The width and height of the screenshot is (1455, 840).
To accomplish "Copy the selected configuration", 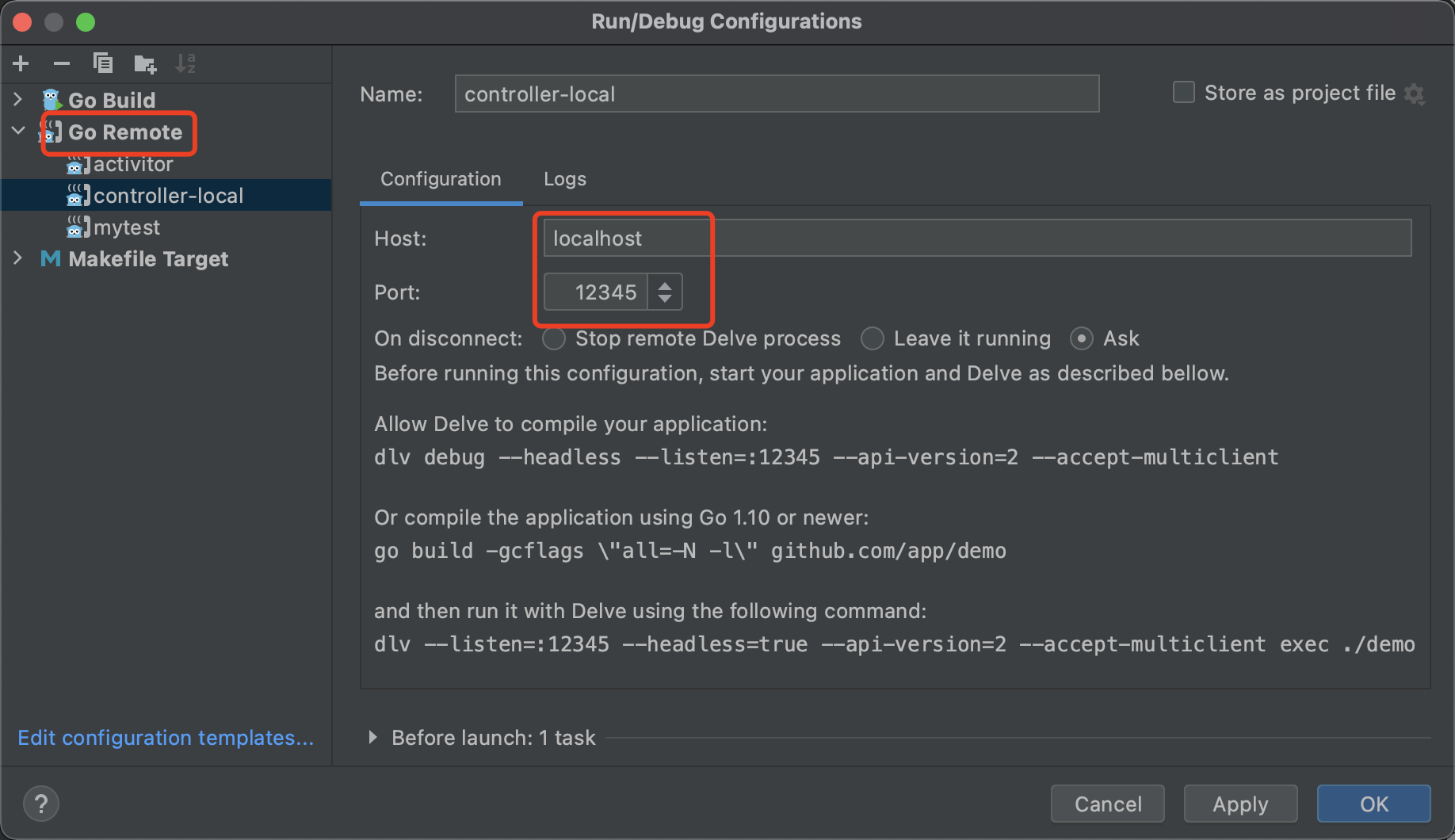I will click(x=103, y=63).
